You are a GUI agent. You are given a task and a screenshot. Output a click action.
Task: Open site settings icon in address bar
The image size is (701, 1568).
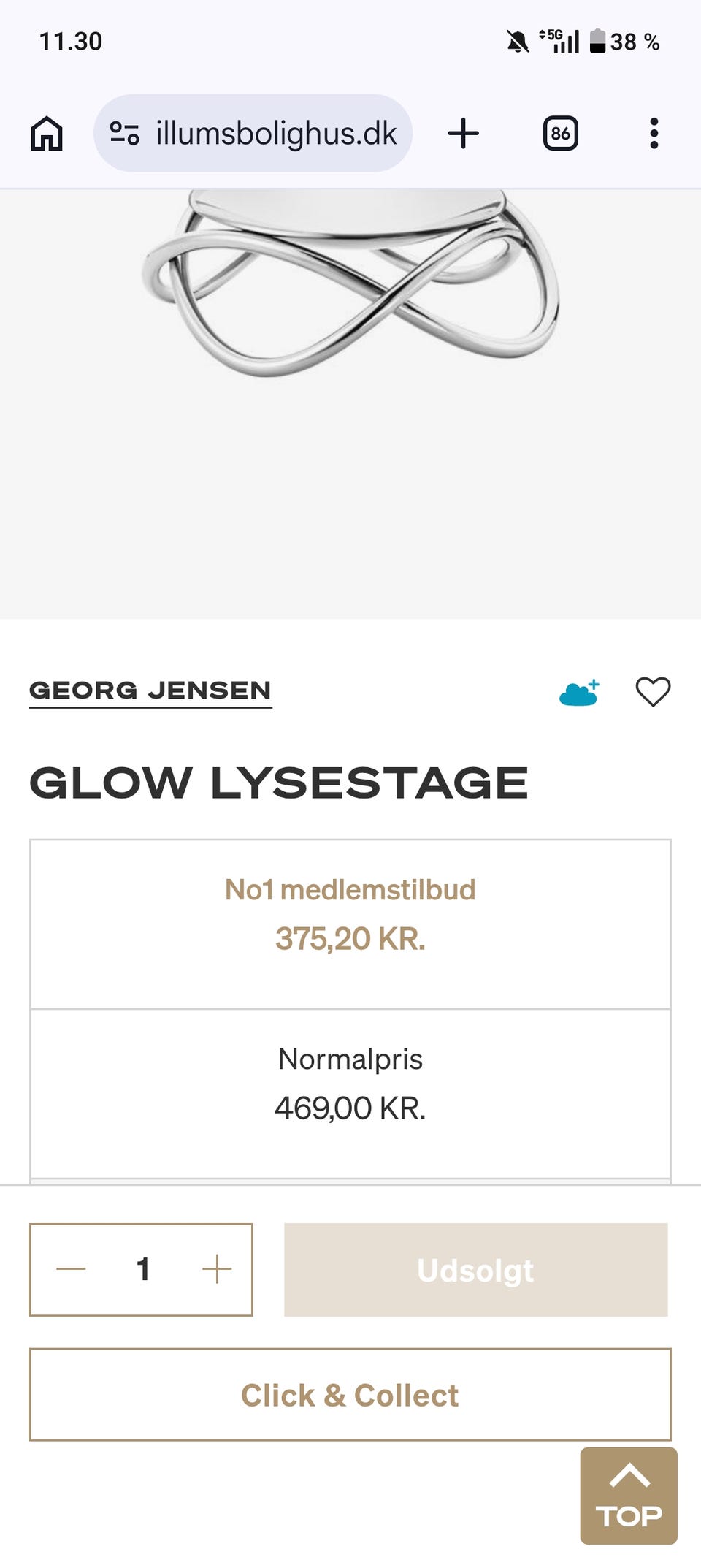[124, 134]
